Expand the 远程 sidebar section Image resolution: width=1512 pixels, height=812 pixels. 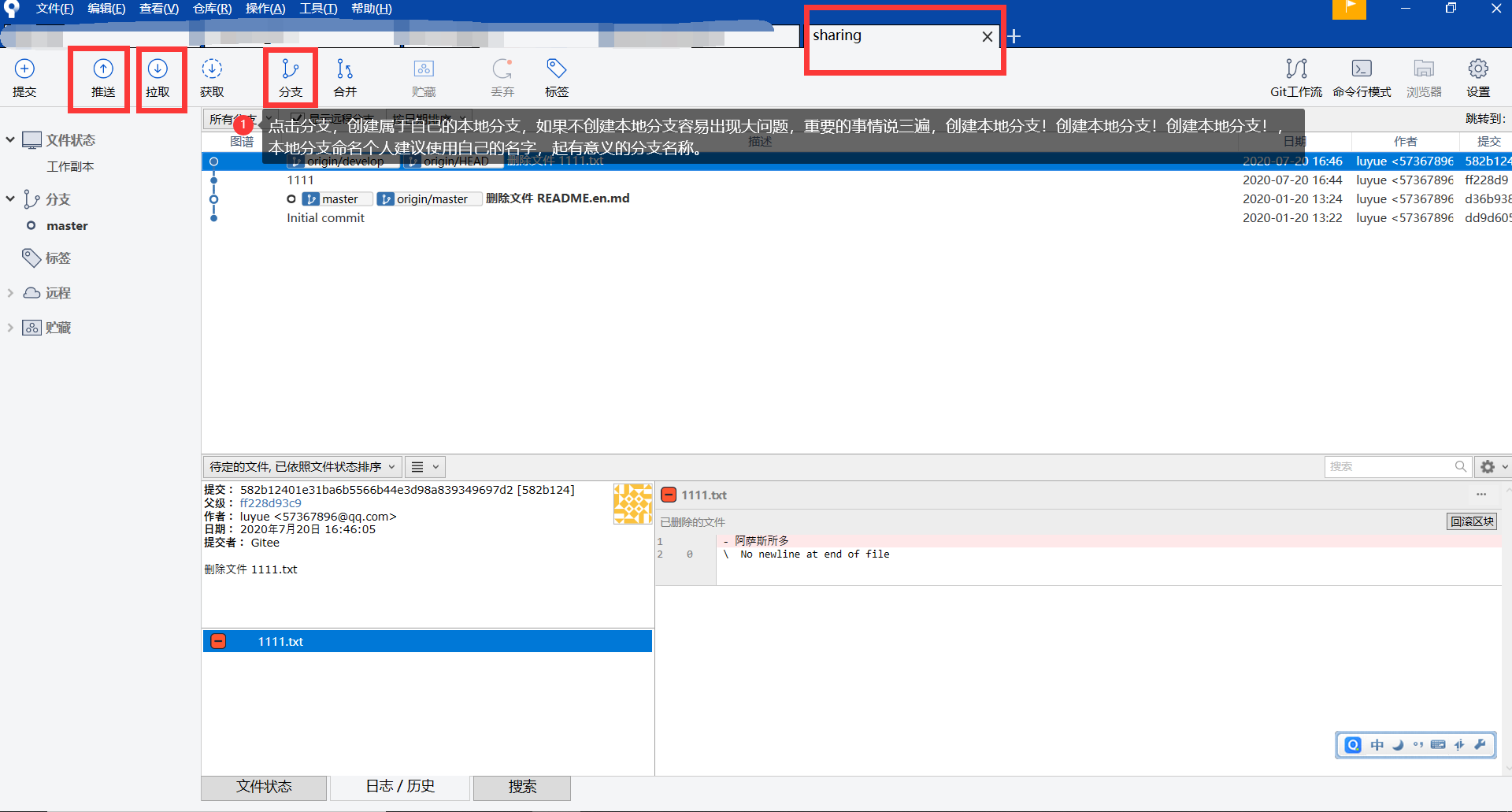pos(10,292)
